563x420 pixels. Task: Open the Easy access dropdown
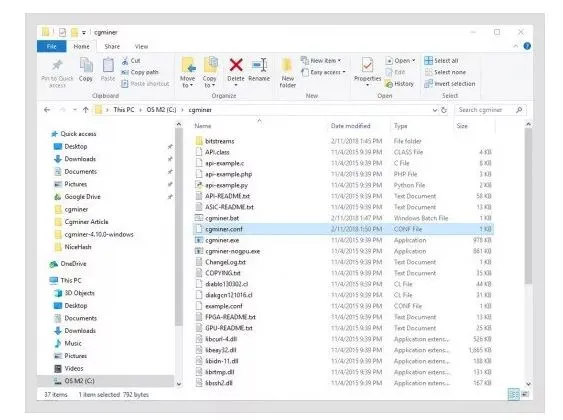pyautogui.click(x=323, y=72)
